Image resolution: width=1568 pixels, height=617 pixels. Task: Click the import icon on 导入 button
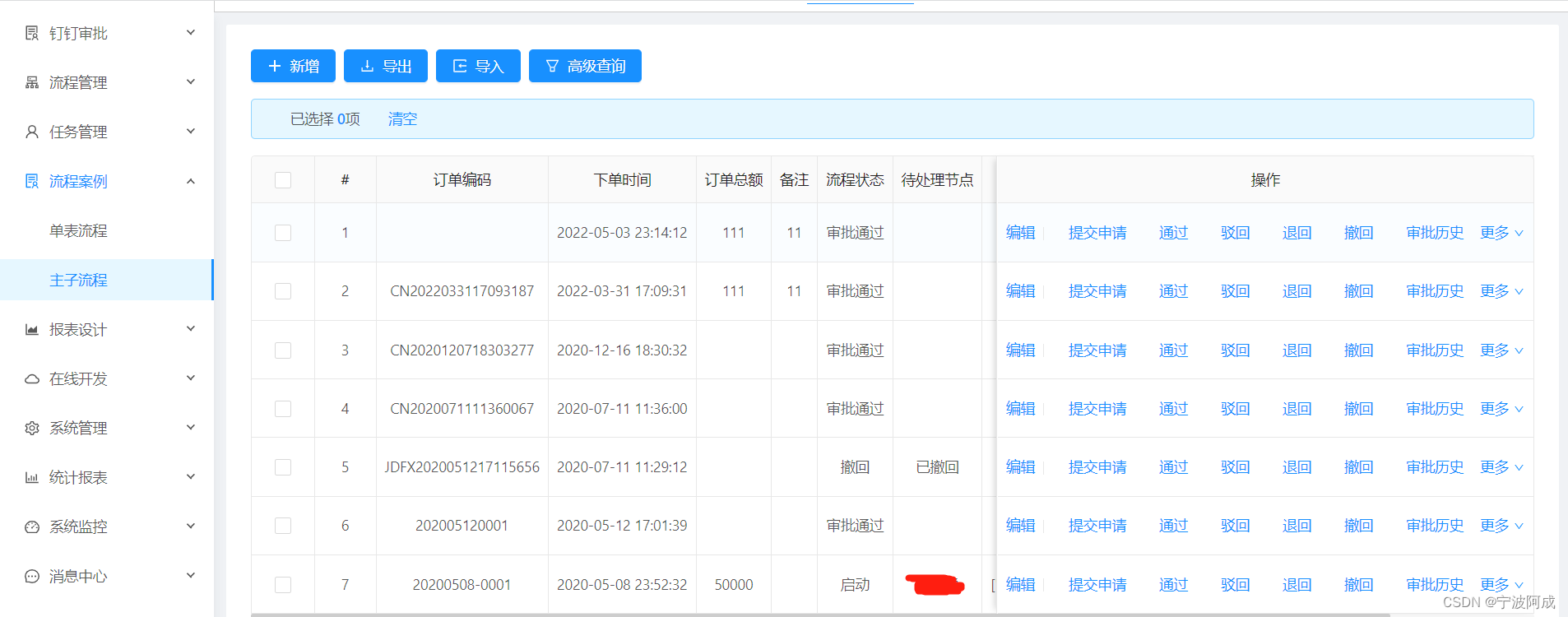pos(460,66)
